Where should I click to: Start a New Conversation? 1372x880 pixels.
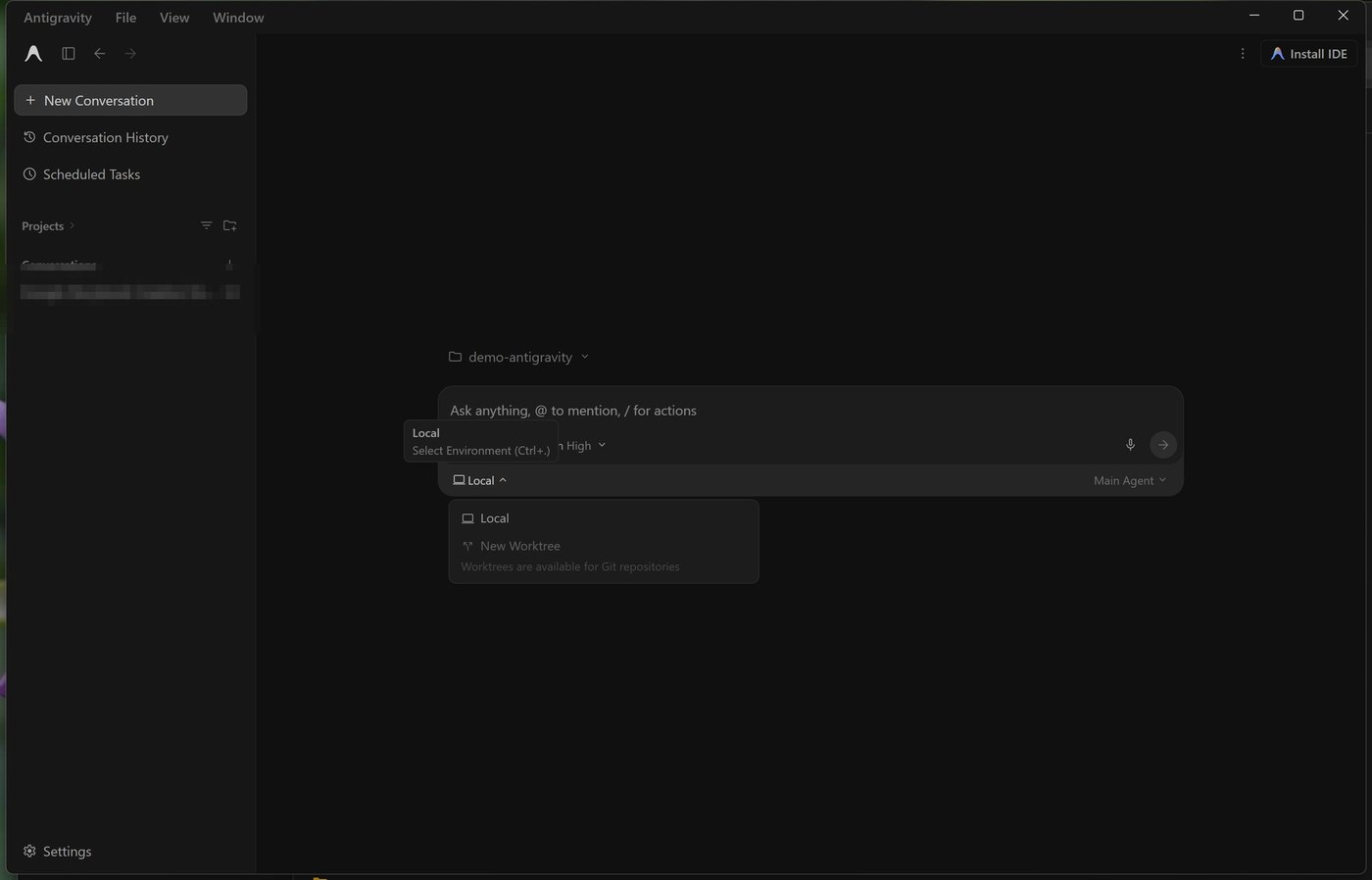click(130, 100)
